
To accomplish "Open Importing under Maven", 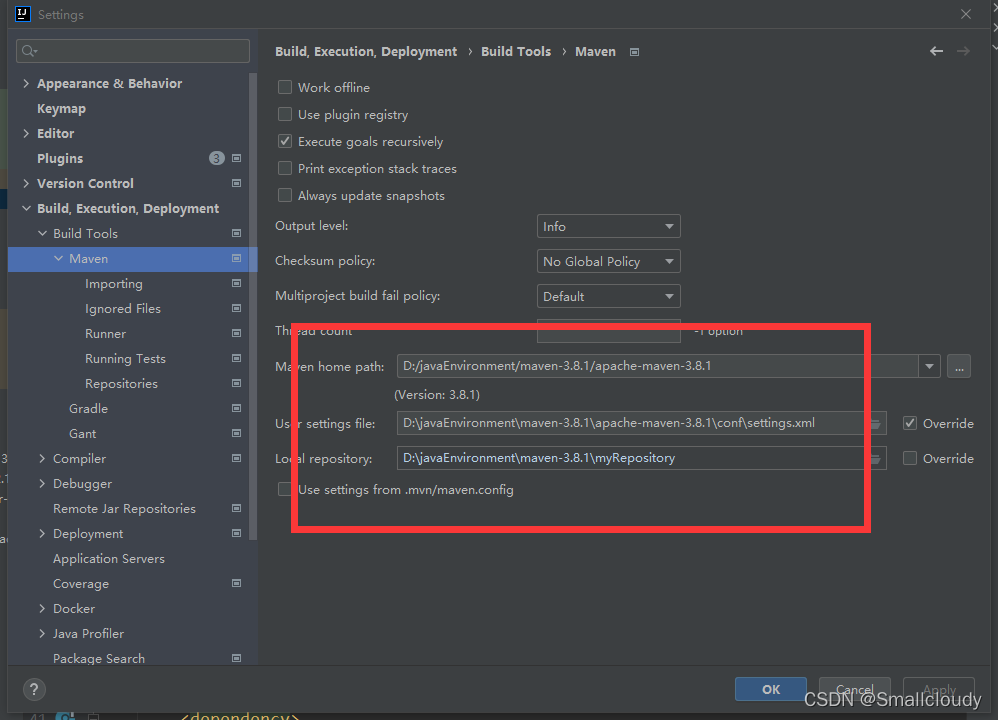I will click(x=114, y=284).
